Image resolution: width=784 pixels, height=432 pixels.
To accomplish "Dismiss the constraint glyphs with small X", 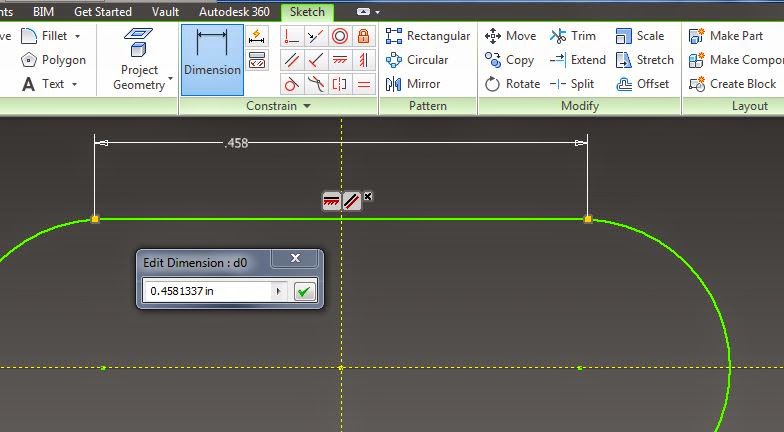I will click(368, 196).
